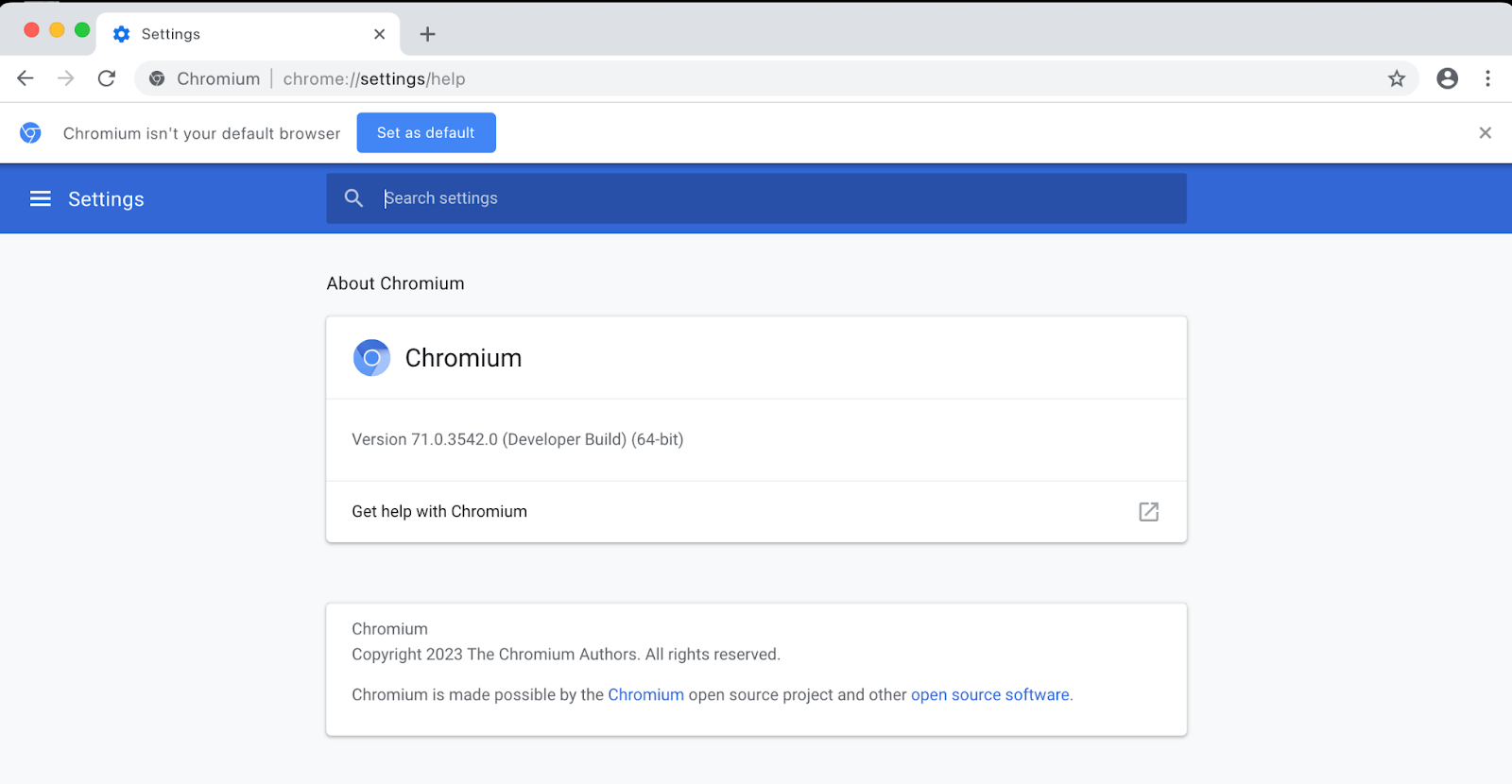Open the Settings hamburger main menu
The image size is (1512, 784).
point(40,198)
